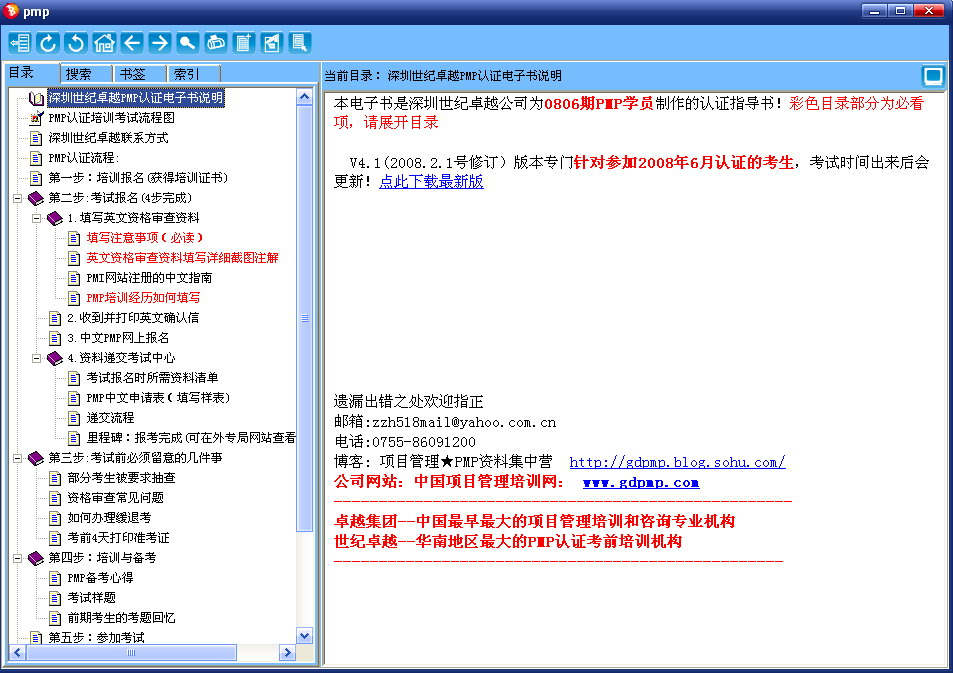
Task: Open 资格审查常见问题 item
Action: tap(115, 498)
